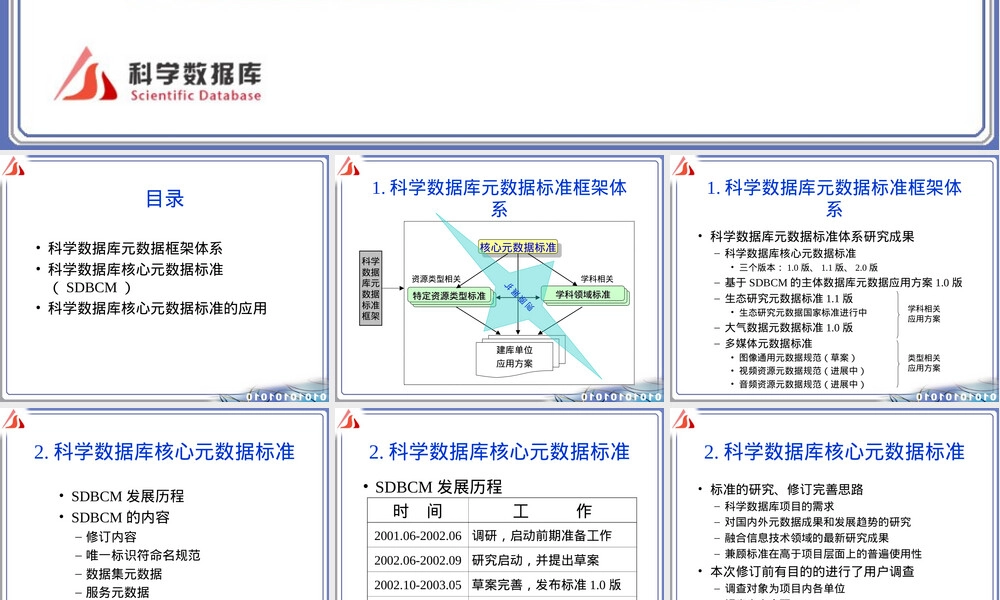Screen dimensions: 1000x600
Task: Open the 目录 slide thumbnail
Action: click(165, 277)
